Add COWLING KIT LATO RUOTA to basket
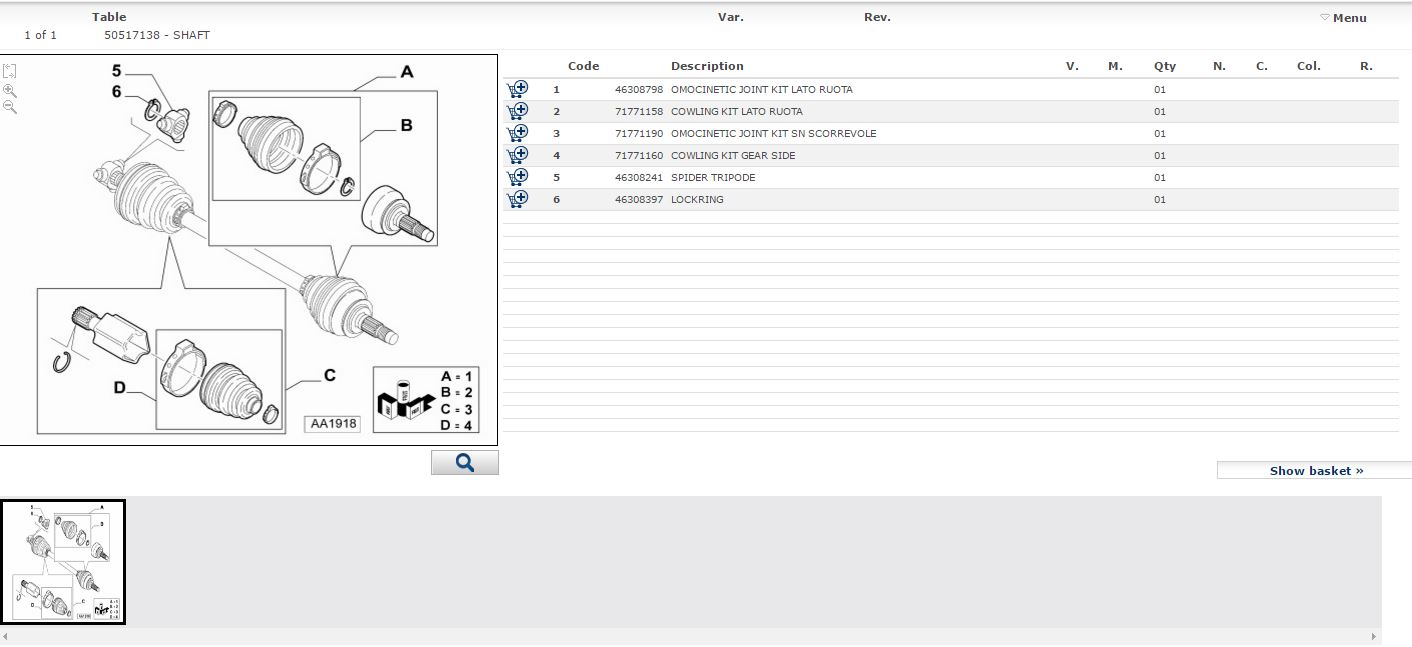This screenshot has height=647, width=1412. (x=517, y=112)
